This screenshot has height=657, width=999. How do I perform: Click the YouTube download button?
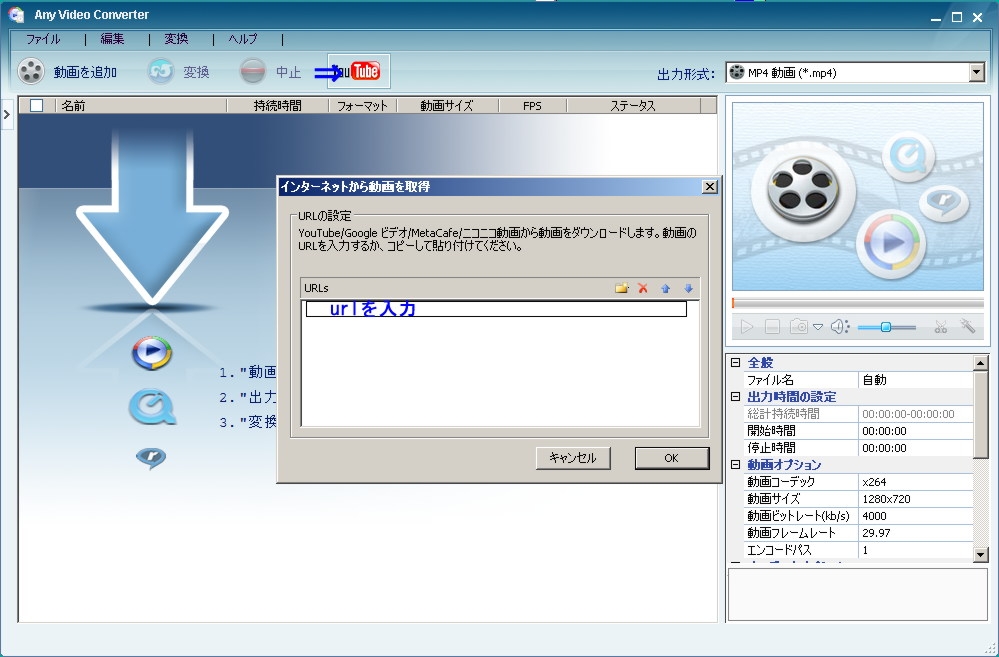[359, 71]
